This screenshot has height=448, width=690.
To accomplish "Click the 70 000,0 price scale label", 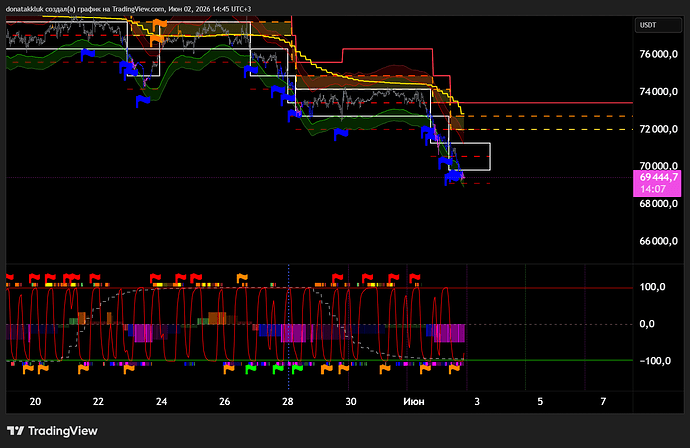I will [658, 166].
